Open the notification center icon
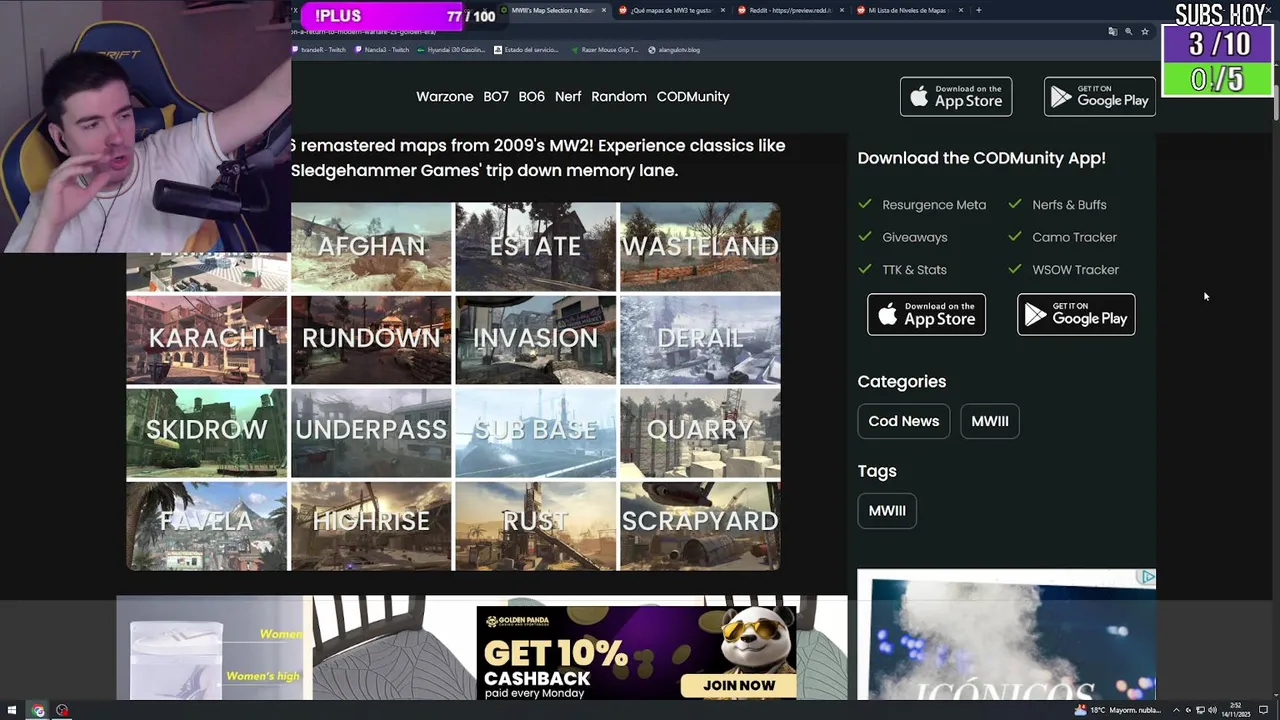Viewport: 1280px width, 720px height. (1263, 710)
